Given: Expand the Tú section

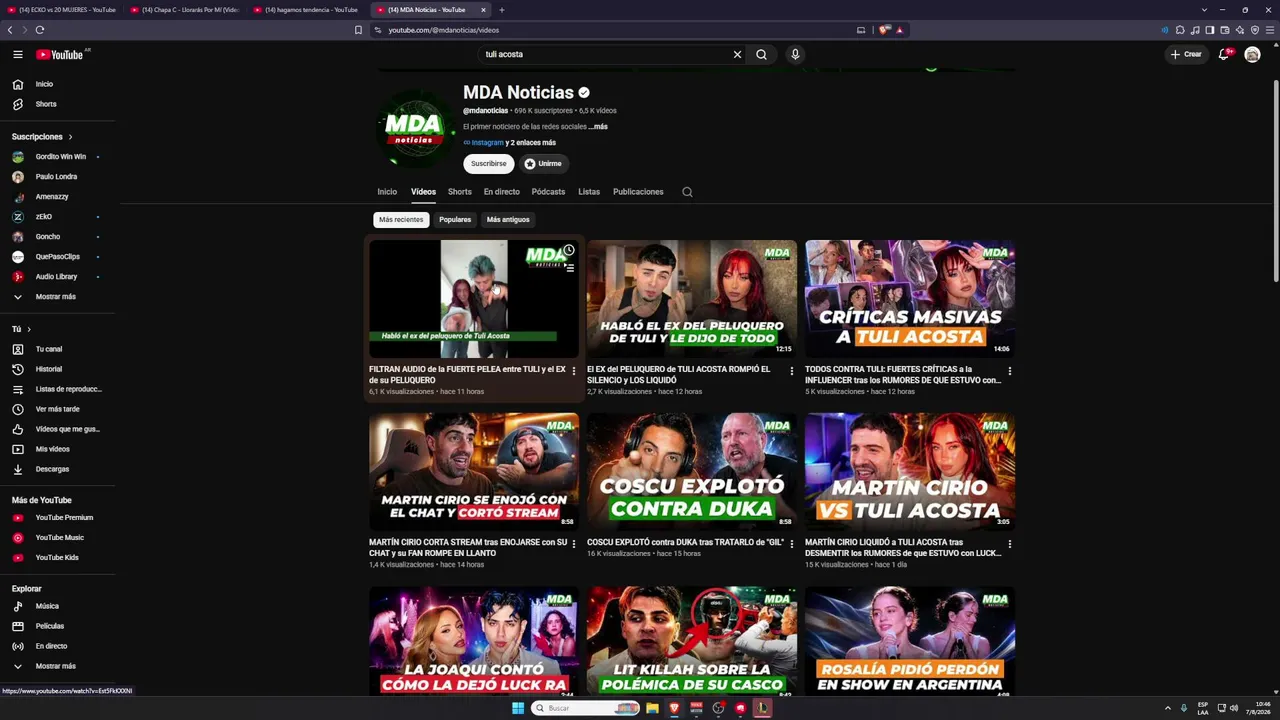Looking at the screenshot, I should pyautogui.click(x=21, y=329).
